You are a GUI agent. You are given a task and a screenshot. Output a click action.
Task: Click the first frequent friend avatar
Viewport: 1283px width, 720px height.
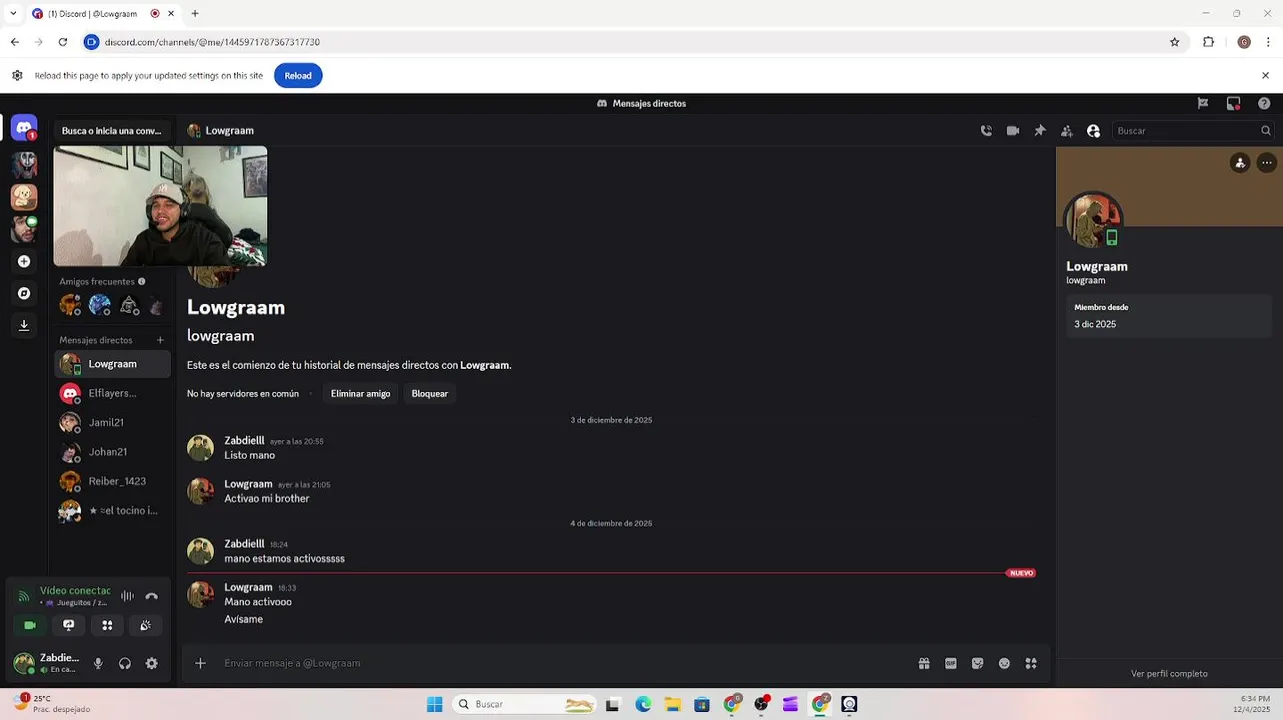70,305
